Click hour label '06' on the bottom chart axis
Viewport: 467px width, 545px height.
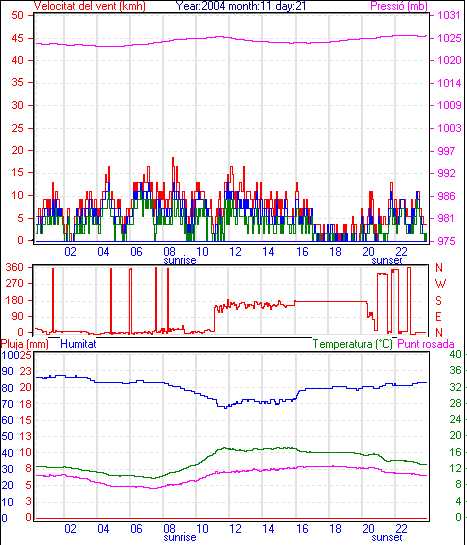136,528
